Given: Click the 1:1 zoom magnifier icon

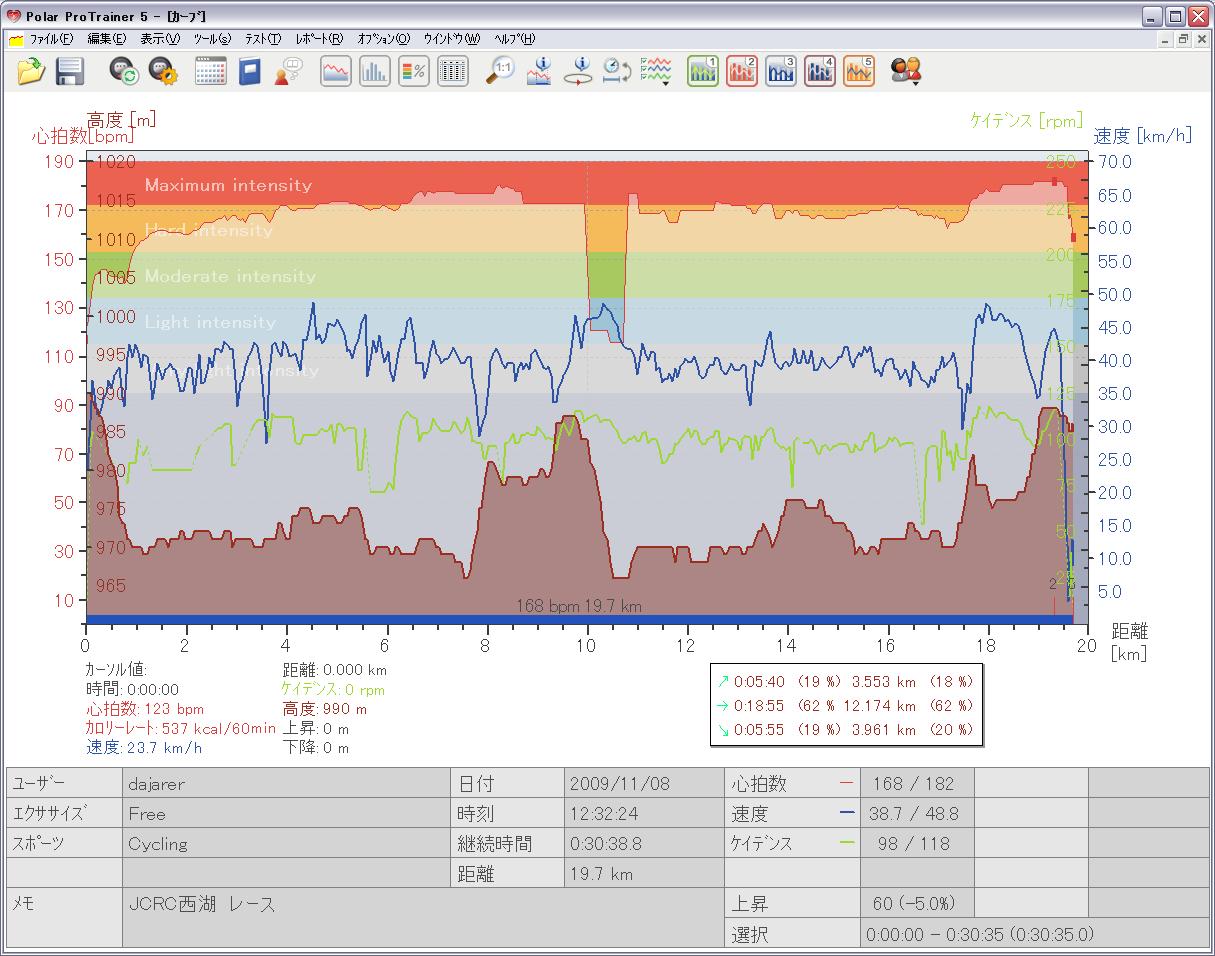Looking at the screenshot, I should click(500, 71).
